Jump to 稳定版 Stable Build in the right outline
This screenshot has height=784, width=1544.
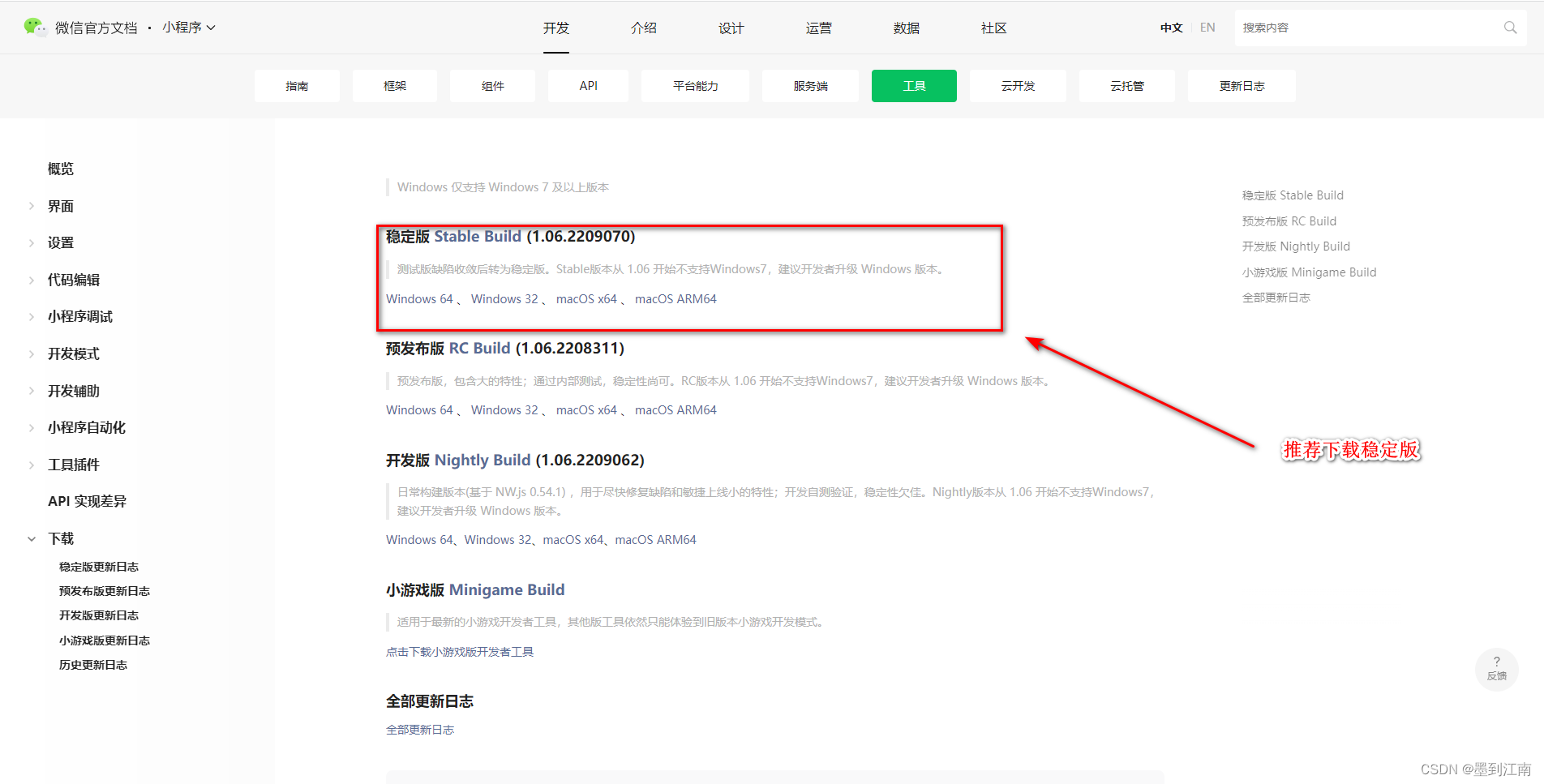(1293, 195)
